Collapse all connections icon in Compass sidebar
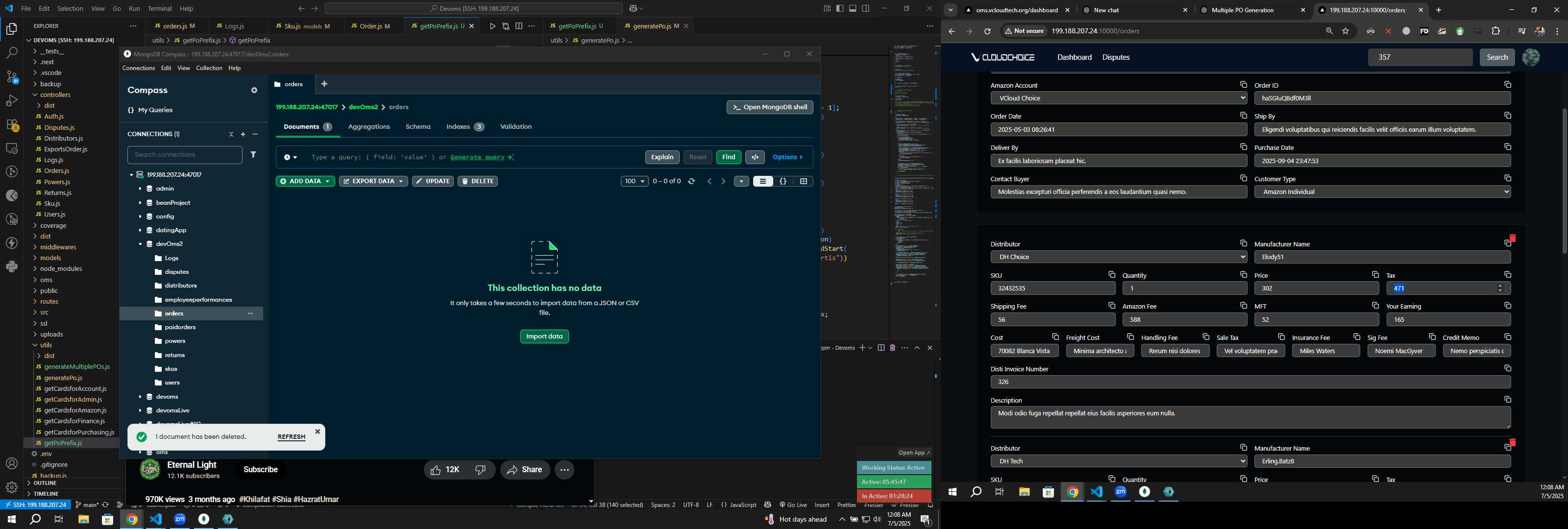 [x=231, y=134]
